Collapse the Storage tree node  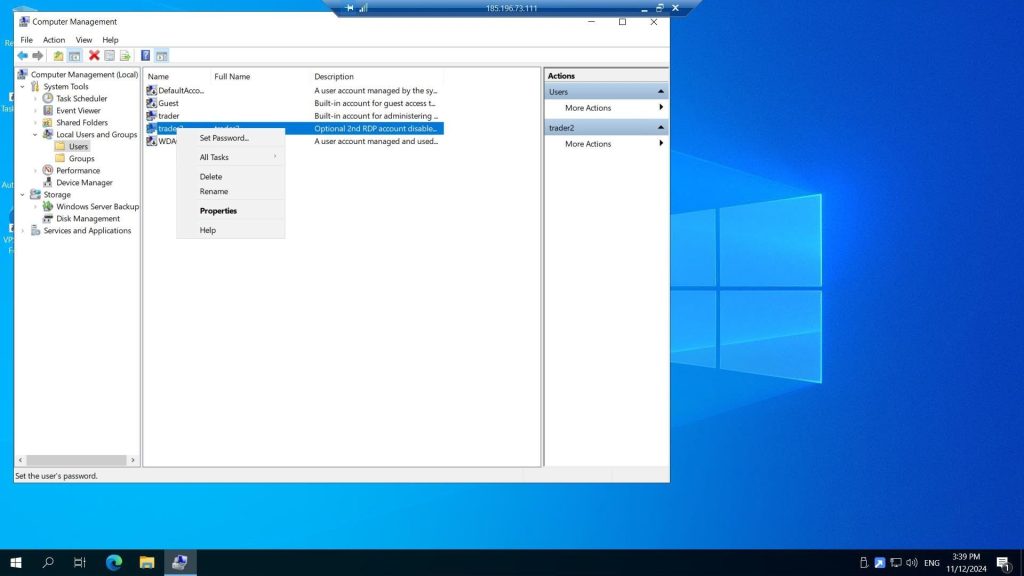(x=22, y=195)
